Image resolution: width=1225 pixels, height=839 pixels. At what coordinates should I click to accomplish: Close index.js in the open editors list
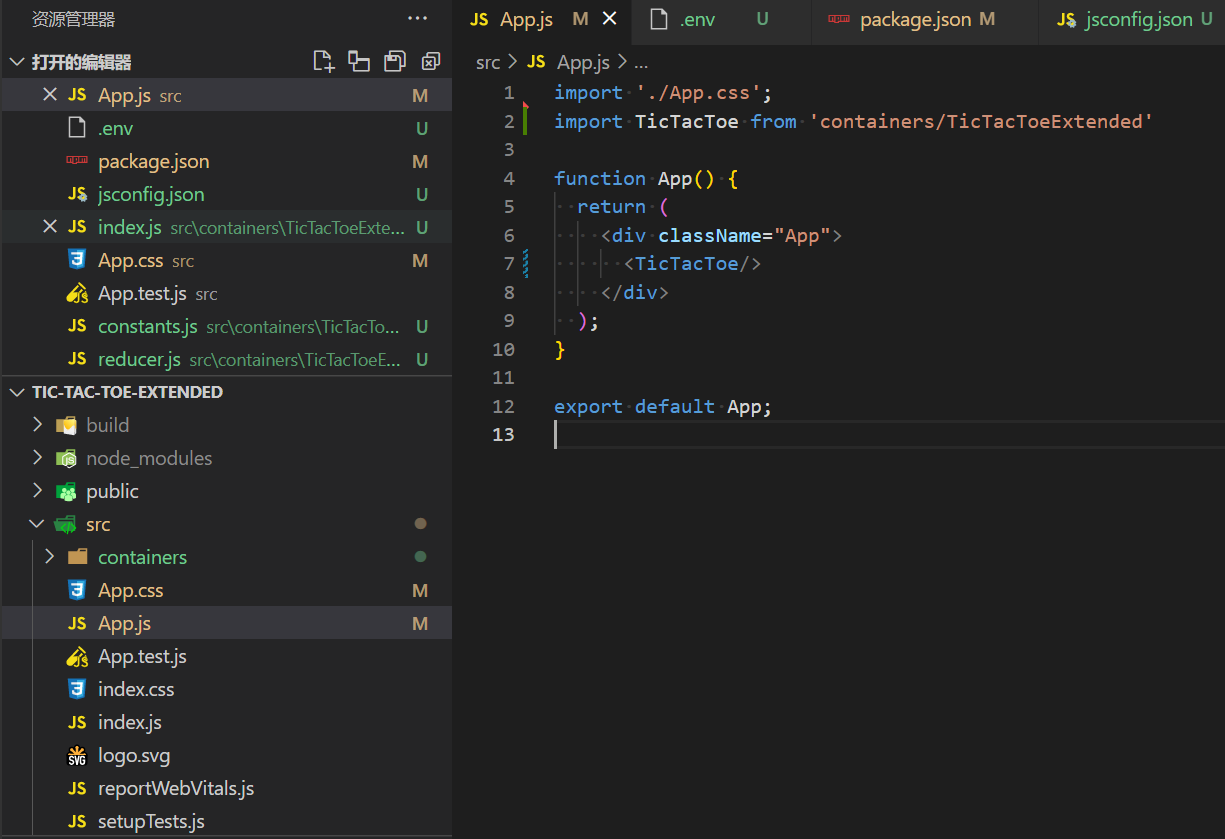[50, 227]
